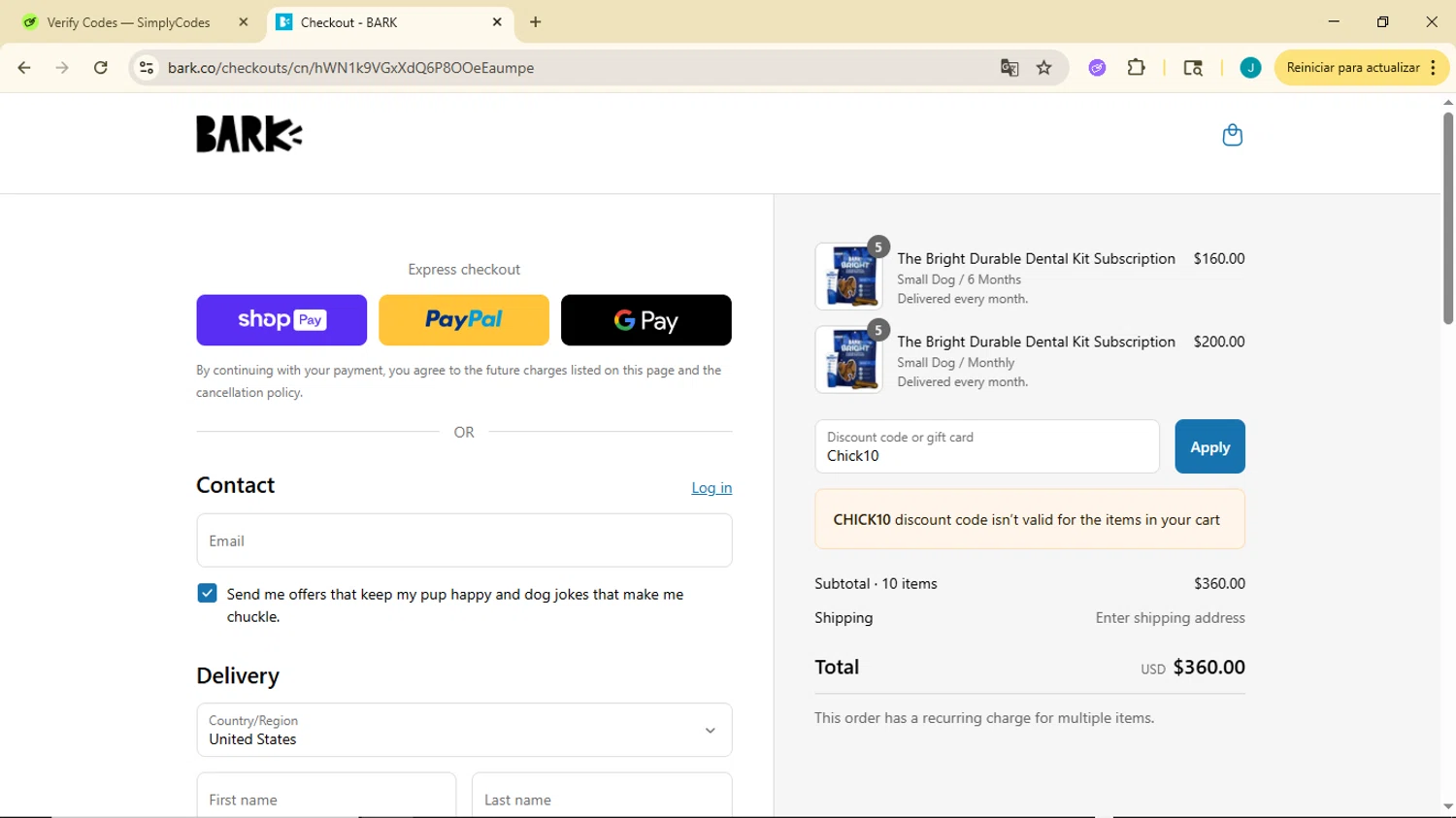Click 'Small Dog / 6 Months' text
Screen dimensions: 1456x818
pos(959,279)
